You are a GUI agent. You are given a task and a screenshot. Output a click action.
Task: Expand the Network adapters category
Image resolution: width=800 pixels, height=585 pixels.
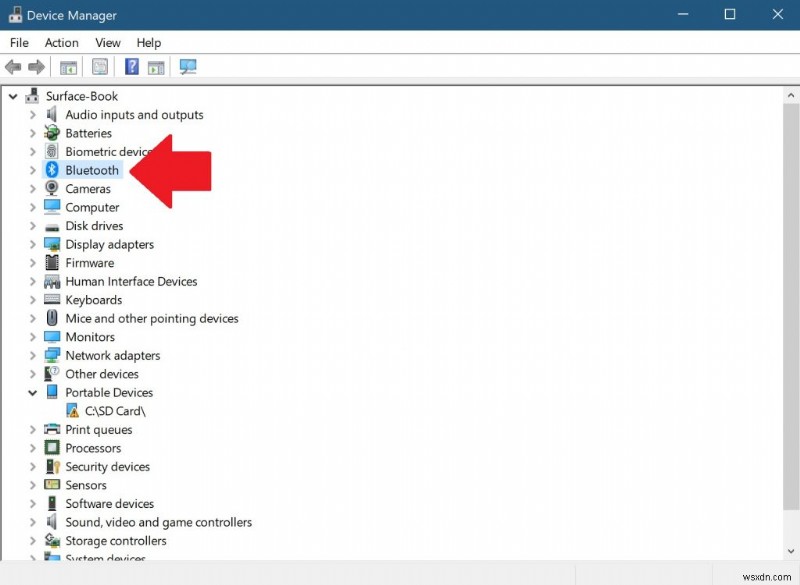click(x=32, y=355)
